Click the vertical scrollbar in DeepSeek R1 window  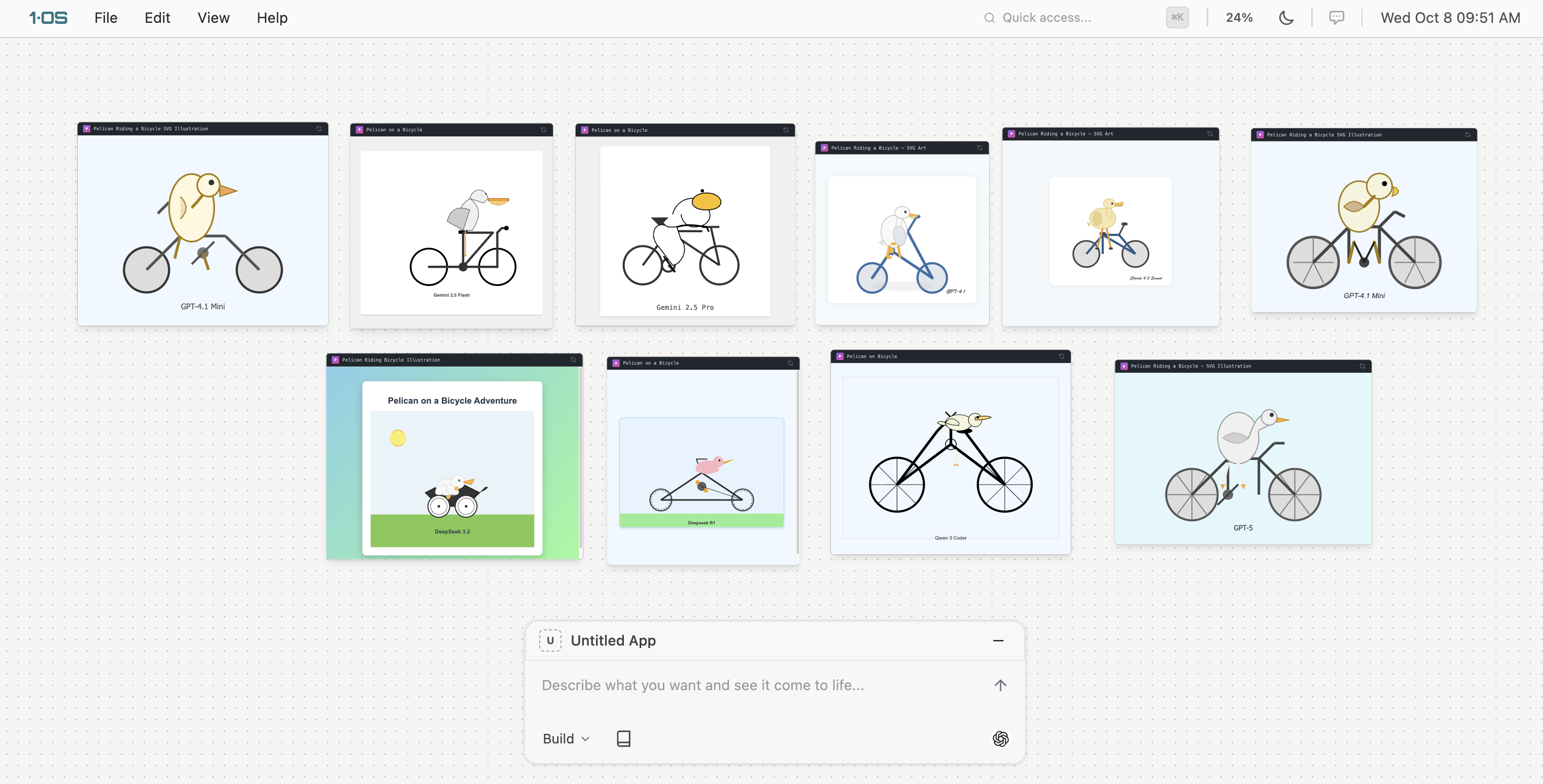(797, 461)
